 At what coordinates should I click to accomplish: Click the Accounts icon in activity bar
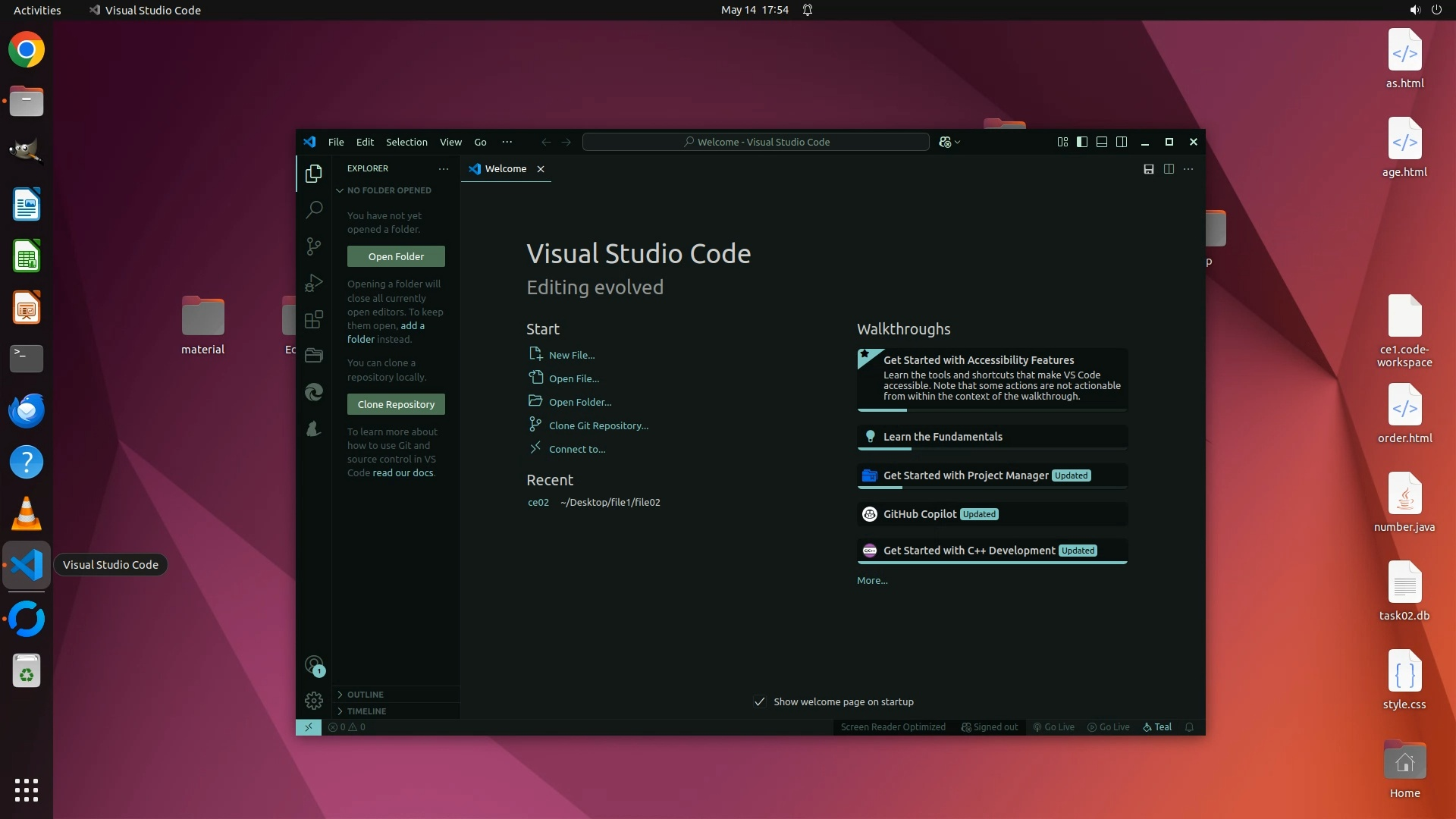(314, 665)
